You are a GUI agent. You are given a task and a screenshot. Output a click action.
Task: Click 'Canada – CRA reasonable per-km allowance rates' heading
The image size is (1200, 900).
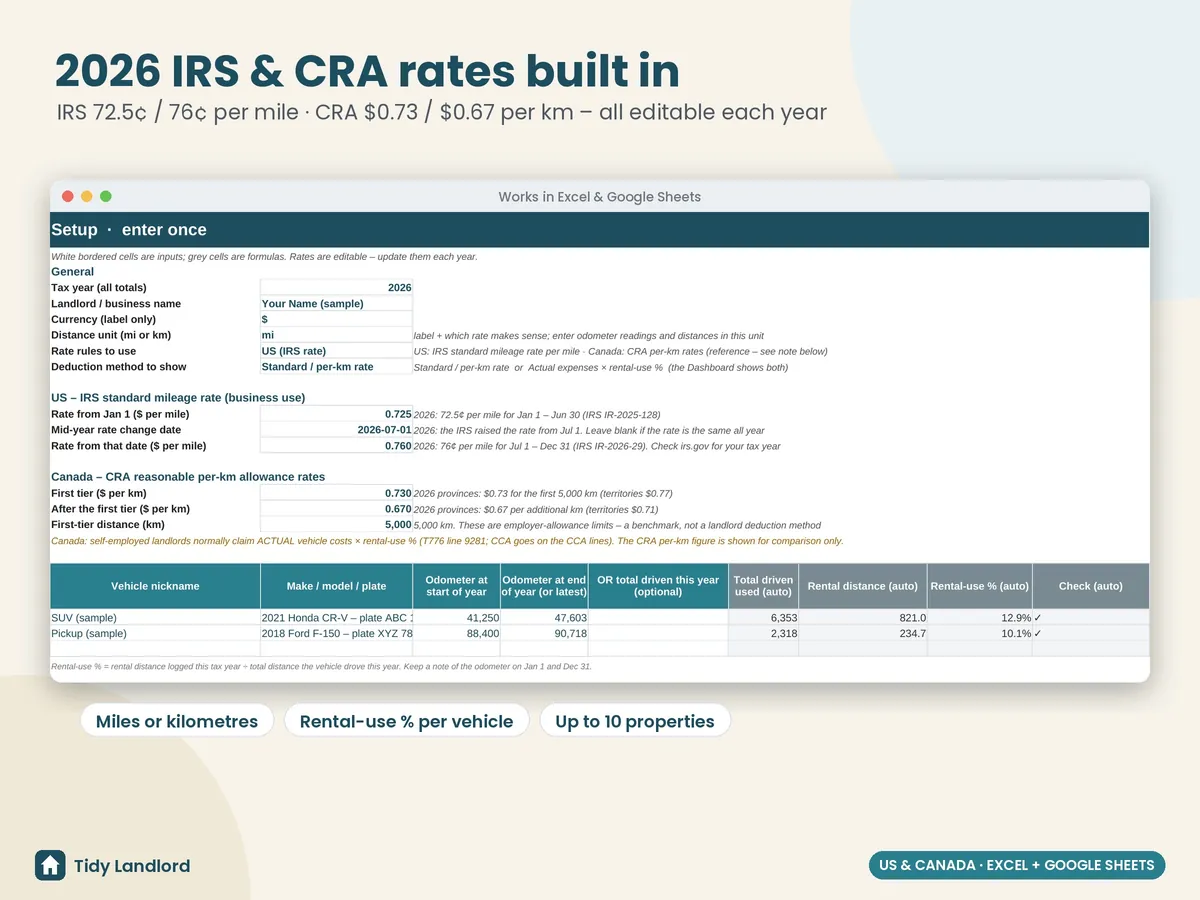click(188, 477)
